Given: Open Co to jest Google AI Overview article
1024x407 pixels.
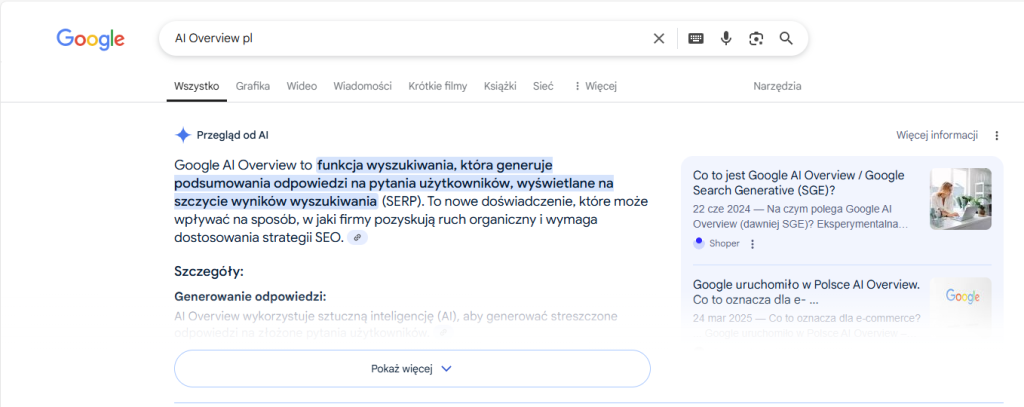Looking at the screenshot, I should [x=799, y=182].
